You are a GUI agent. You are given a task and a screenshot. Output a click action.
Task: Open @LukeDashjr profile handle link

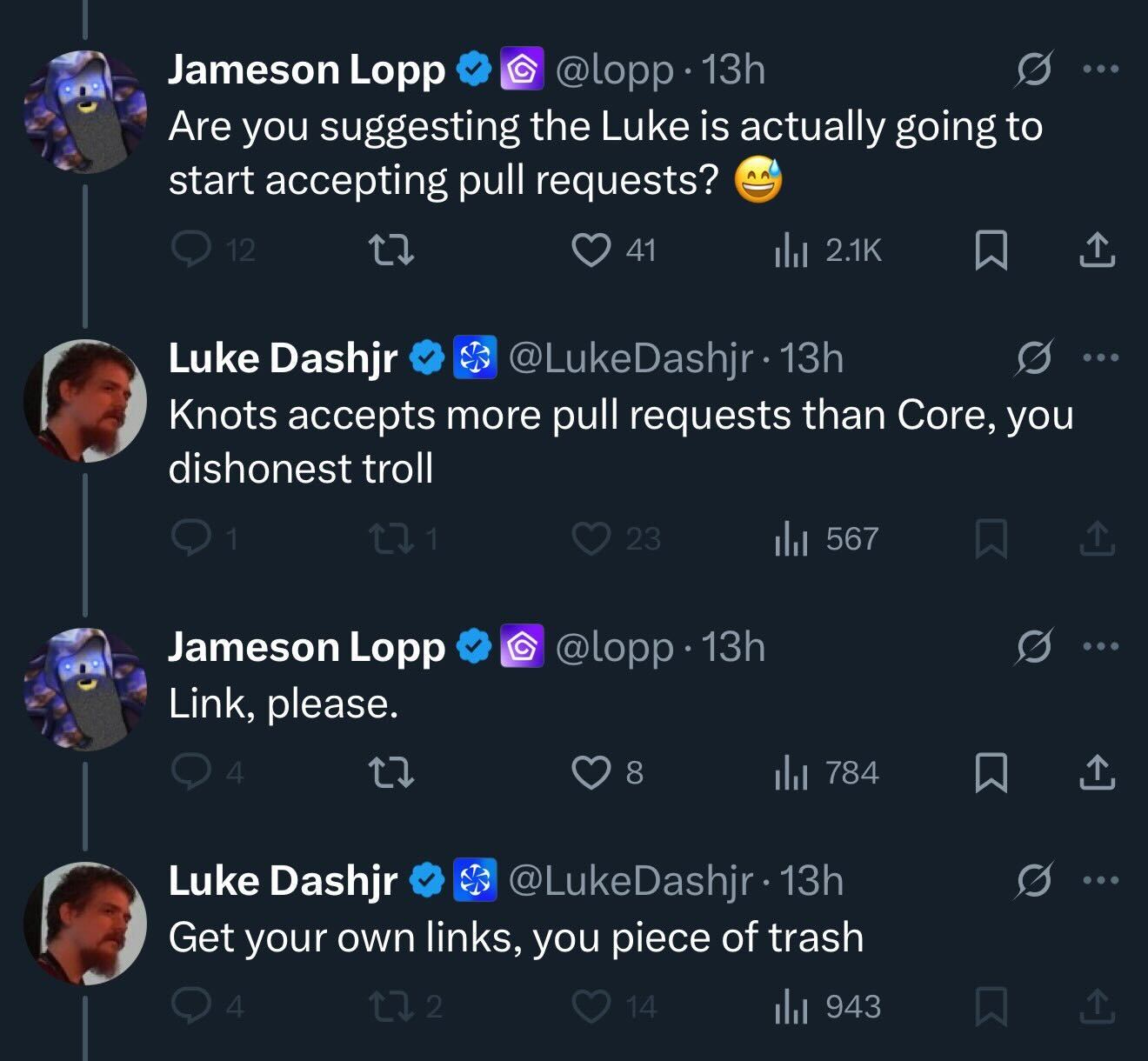(x=630, y=357)
